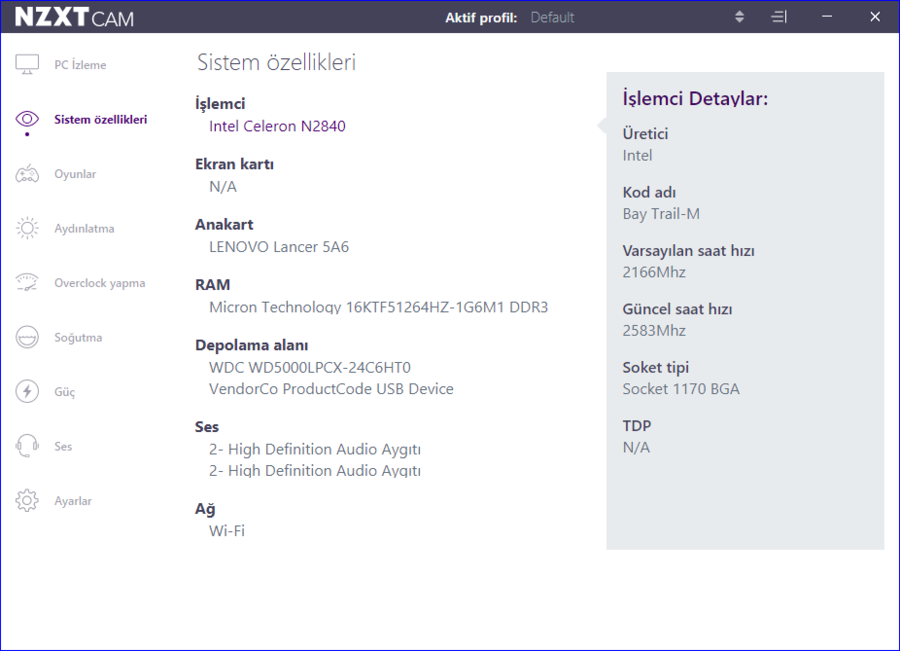Click the İşlemci Detaylar panel title
Viewport: 900px width, 651px height.
click(x=695, y=99)
